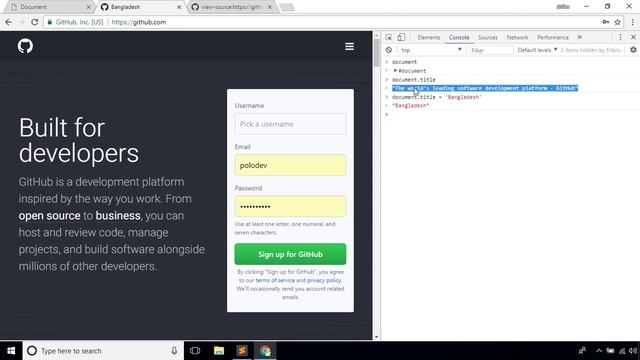Click the saved password key icon
This screenshot has height=360, width=640.
coord(605,22)
